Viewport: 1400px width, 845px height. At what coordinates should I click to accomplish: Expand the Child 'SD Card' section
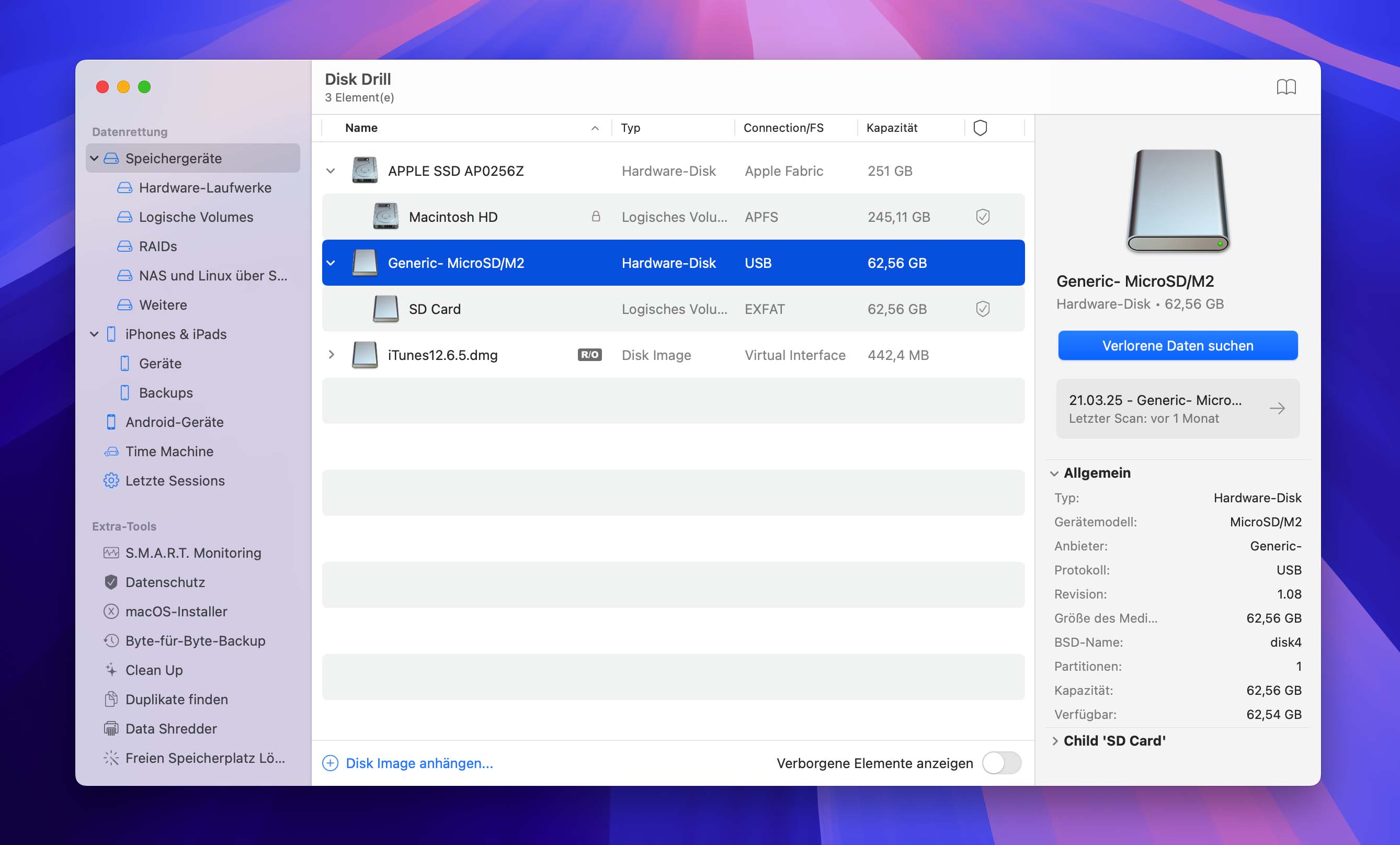[x=1054, y=741]
